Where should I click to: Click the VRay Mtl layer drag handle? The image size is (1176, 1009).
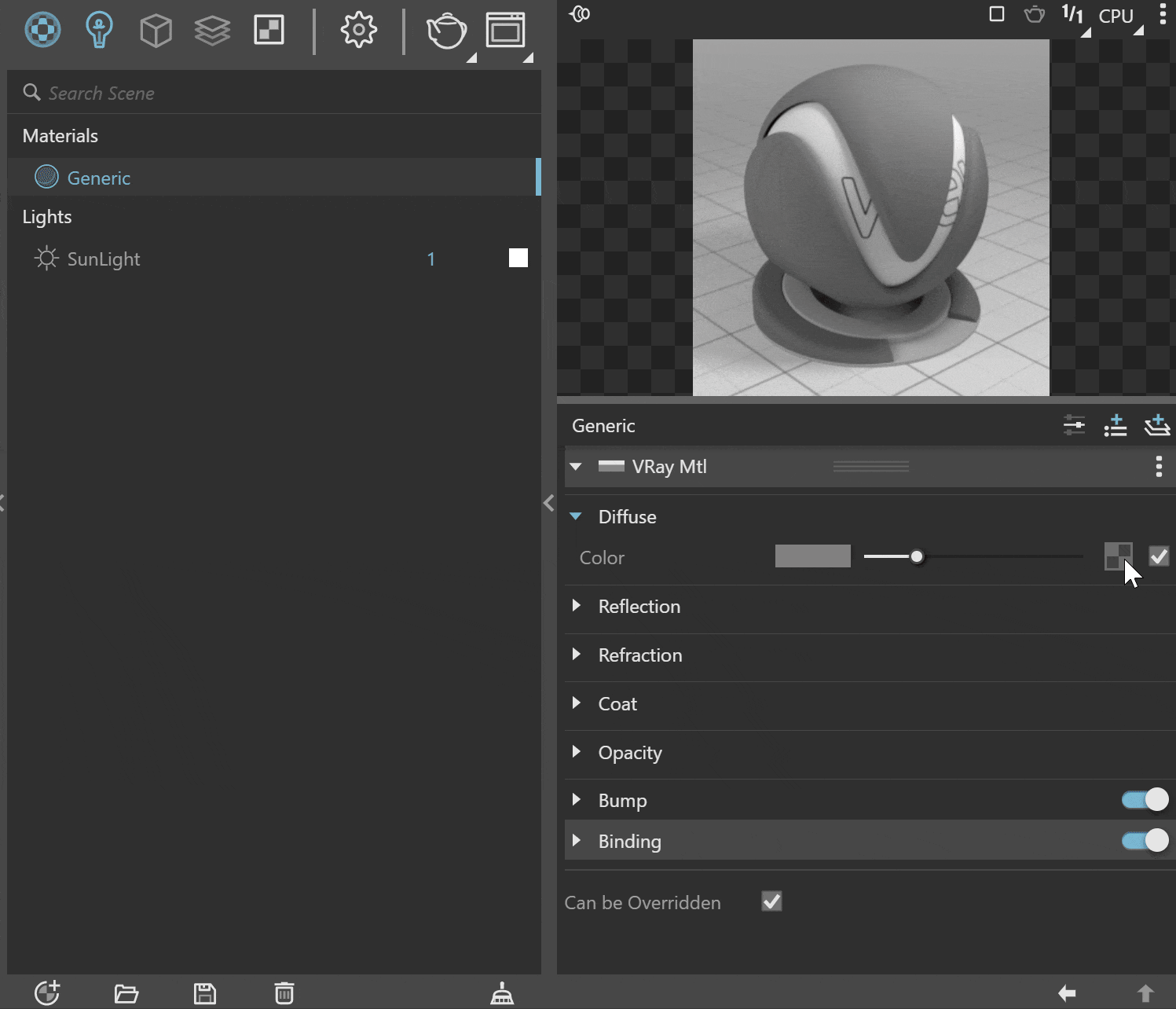pyautogui.click(x=871, y=467)
